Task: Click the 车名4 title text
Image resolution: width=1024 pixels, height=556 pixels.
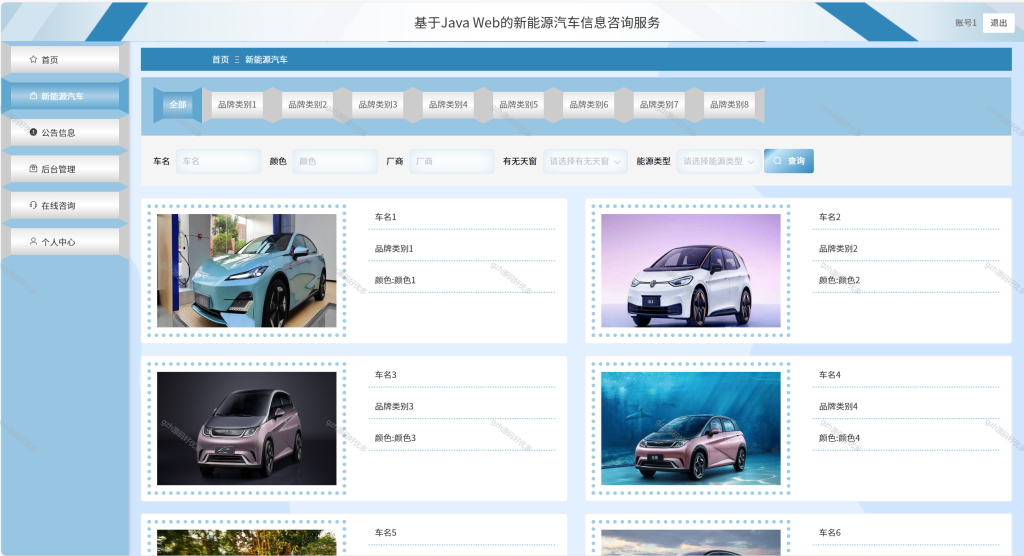Action: pos(830,375)
